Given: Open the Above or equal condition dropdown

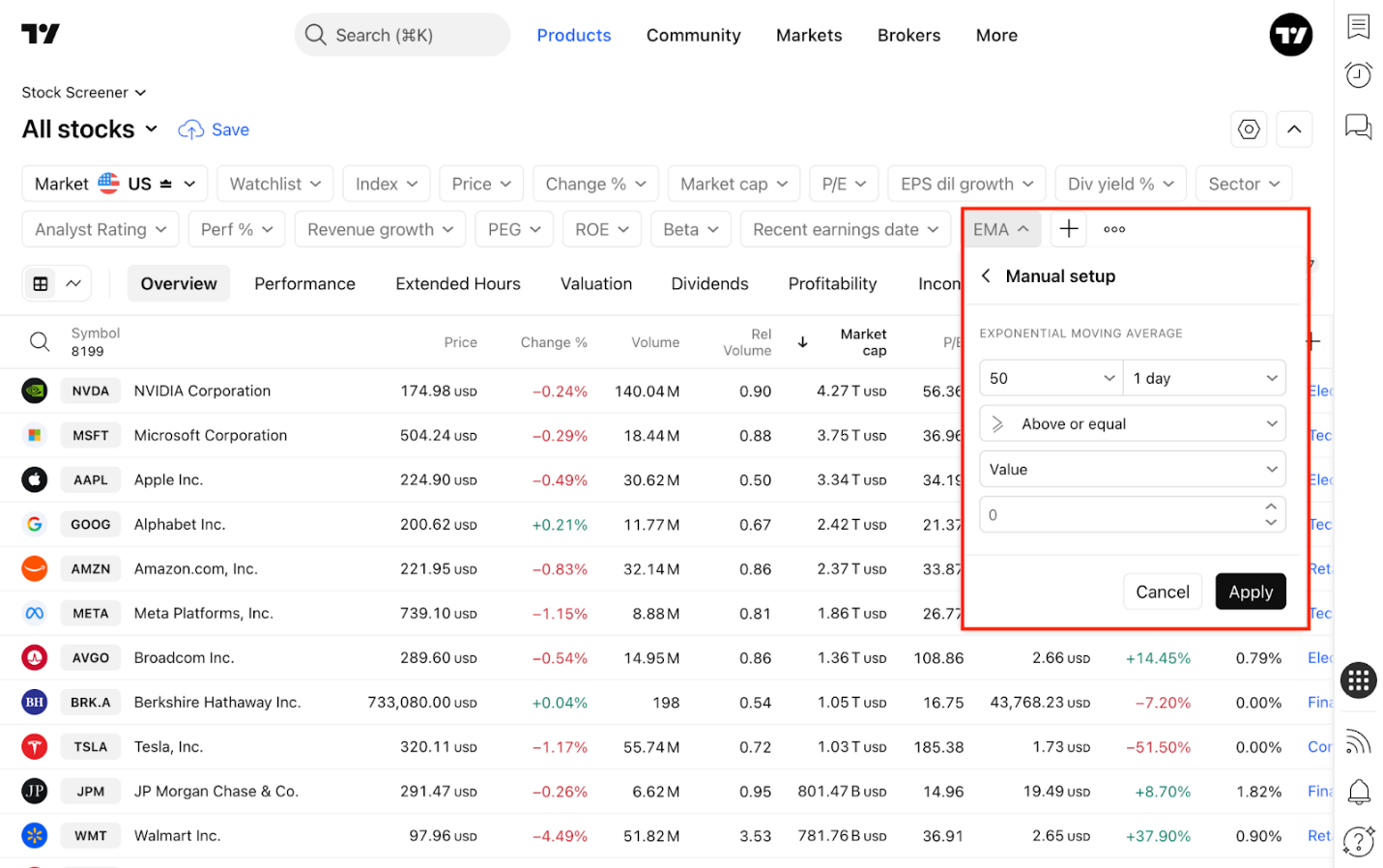Looking at the screenshot, I should 1133,423.
